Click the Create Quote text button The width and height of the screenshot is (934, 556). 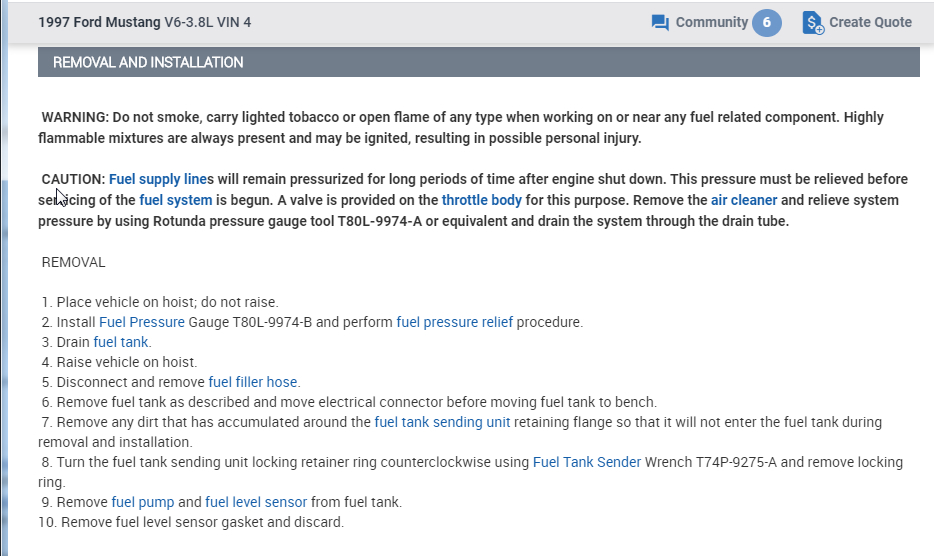870,22
